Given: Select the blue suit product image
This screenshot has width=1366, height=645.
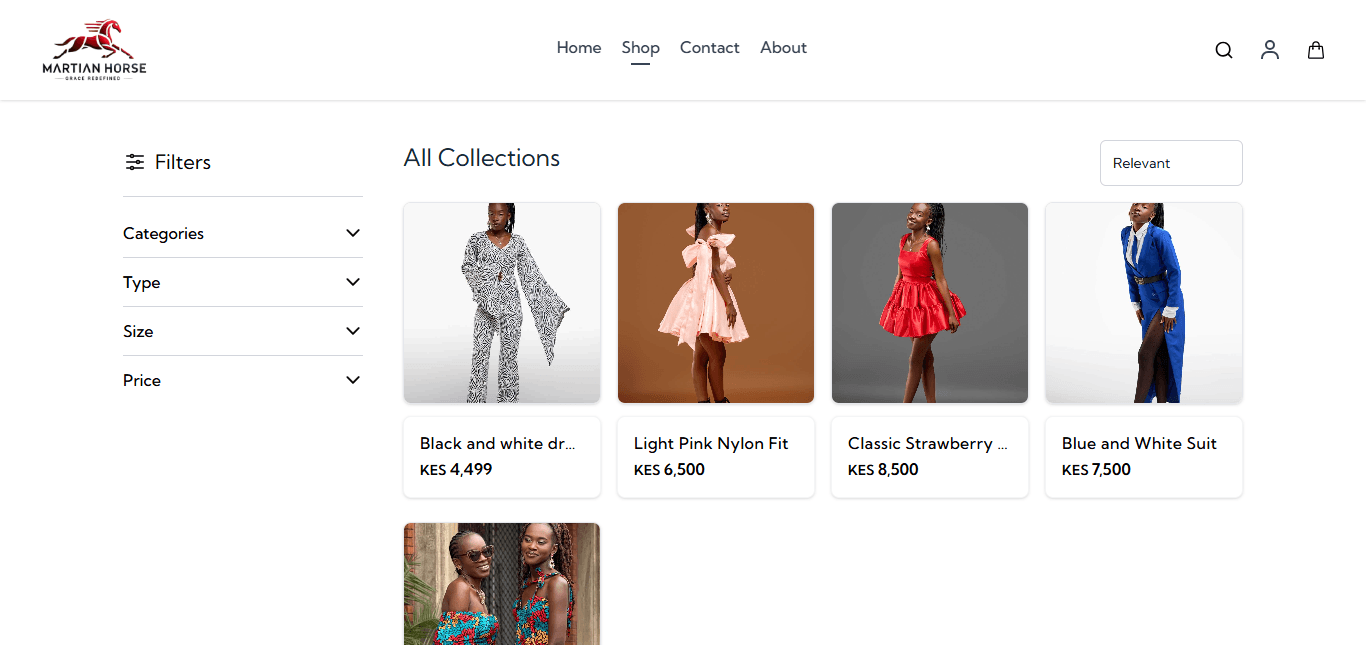Looking at the screenshot, I should coord(1144,302).
